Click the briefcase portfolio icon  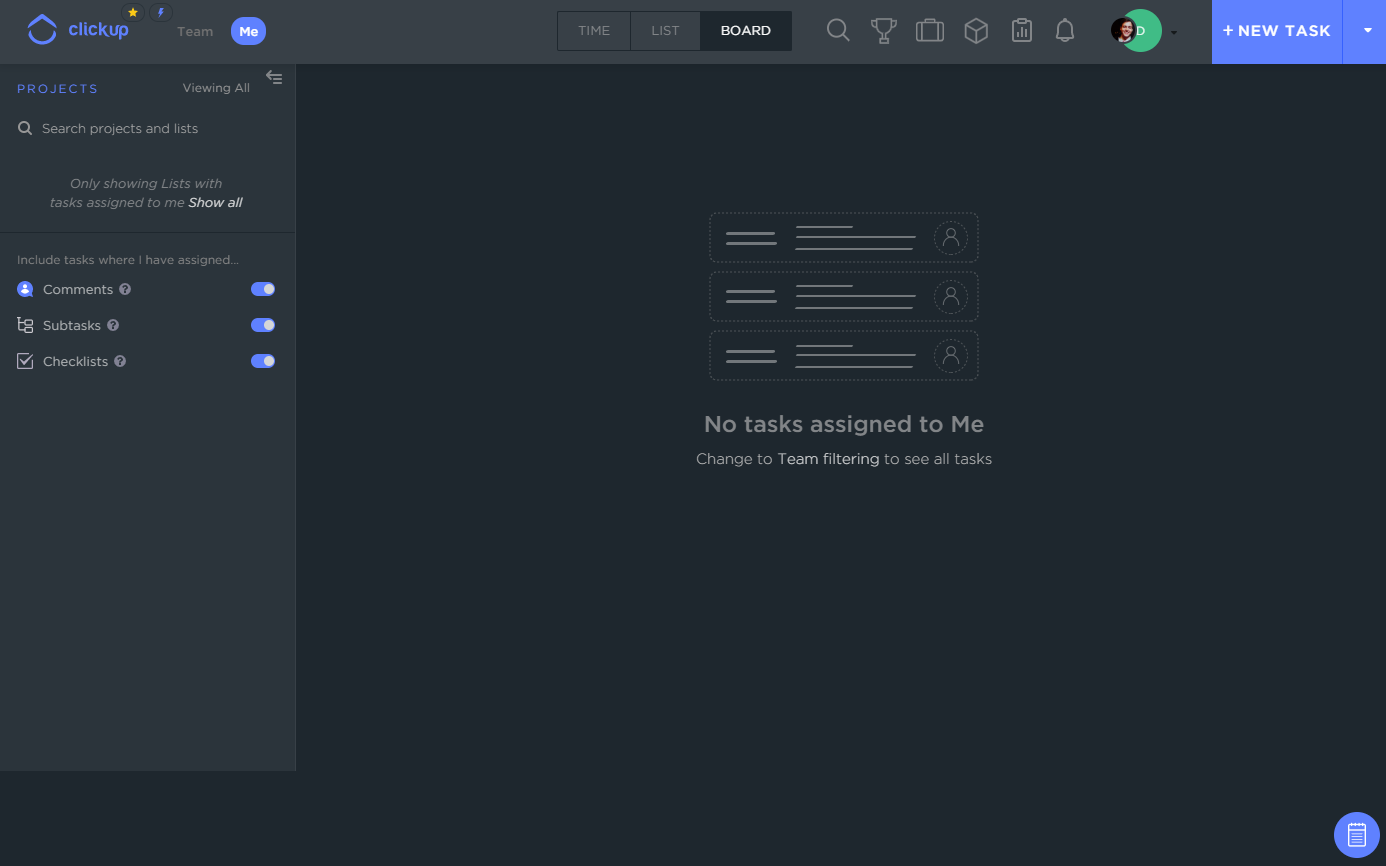click(930, 31)
